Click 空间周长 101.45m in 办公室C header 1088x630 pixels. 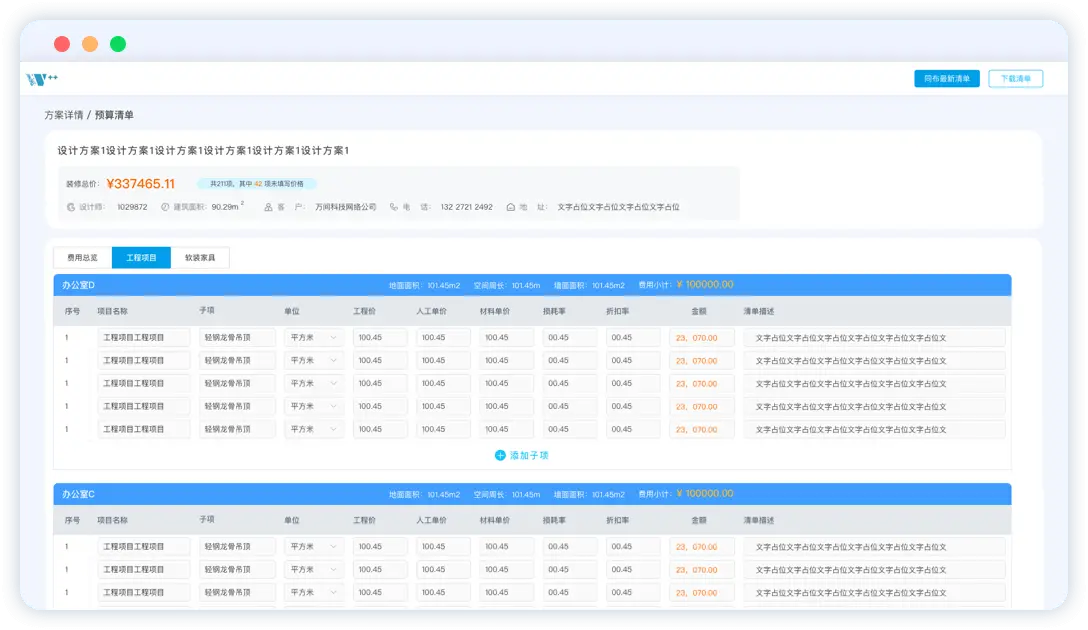[507, 494]
